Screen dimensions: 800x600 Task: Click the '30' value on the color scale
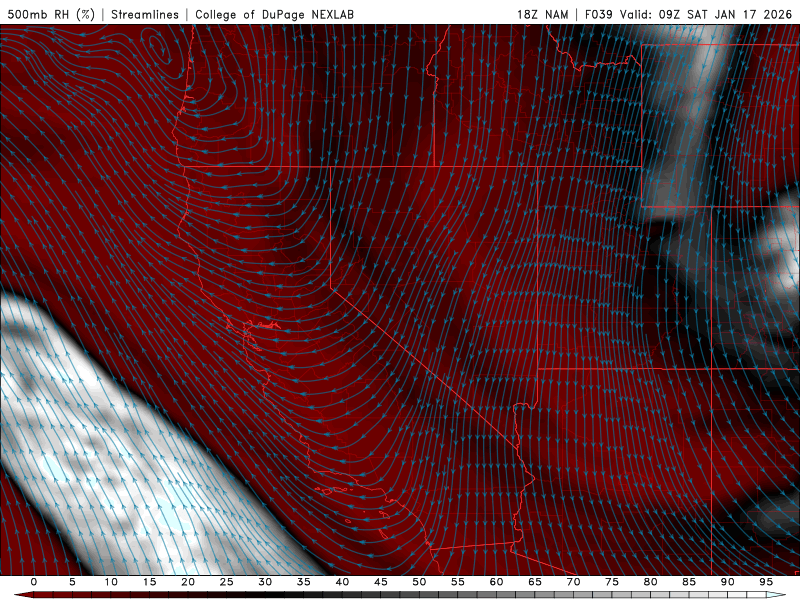pos(265,582)
